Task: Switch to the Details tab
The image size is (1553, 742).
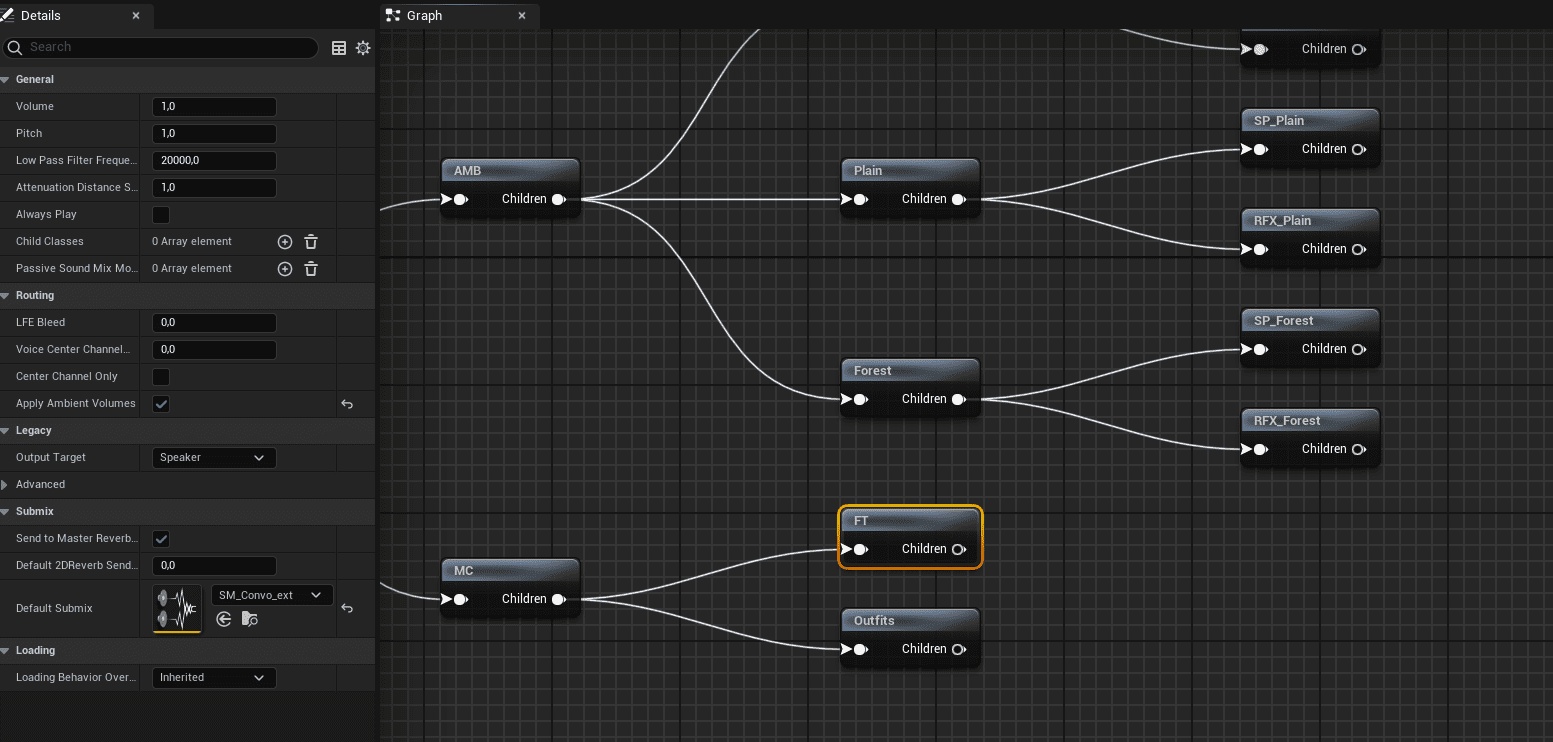Action: point(40,16)
